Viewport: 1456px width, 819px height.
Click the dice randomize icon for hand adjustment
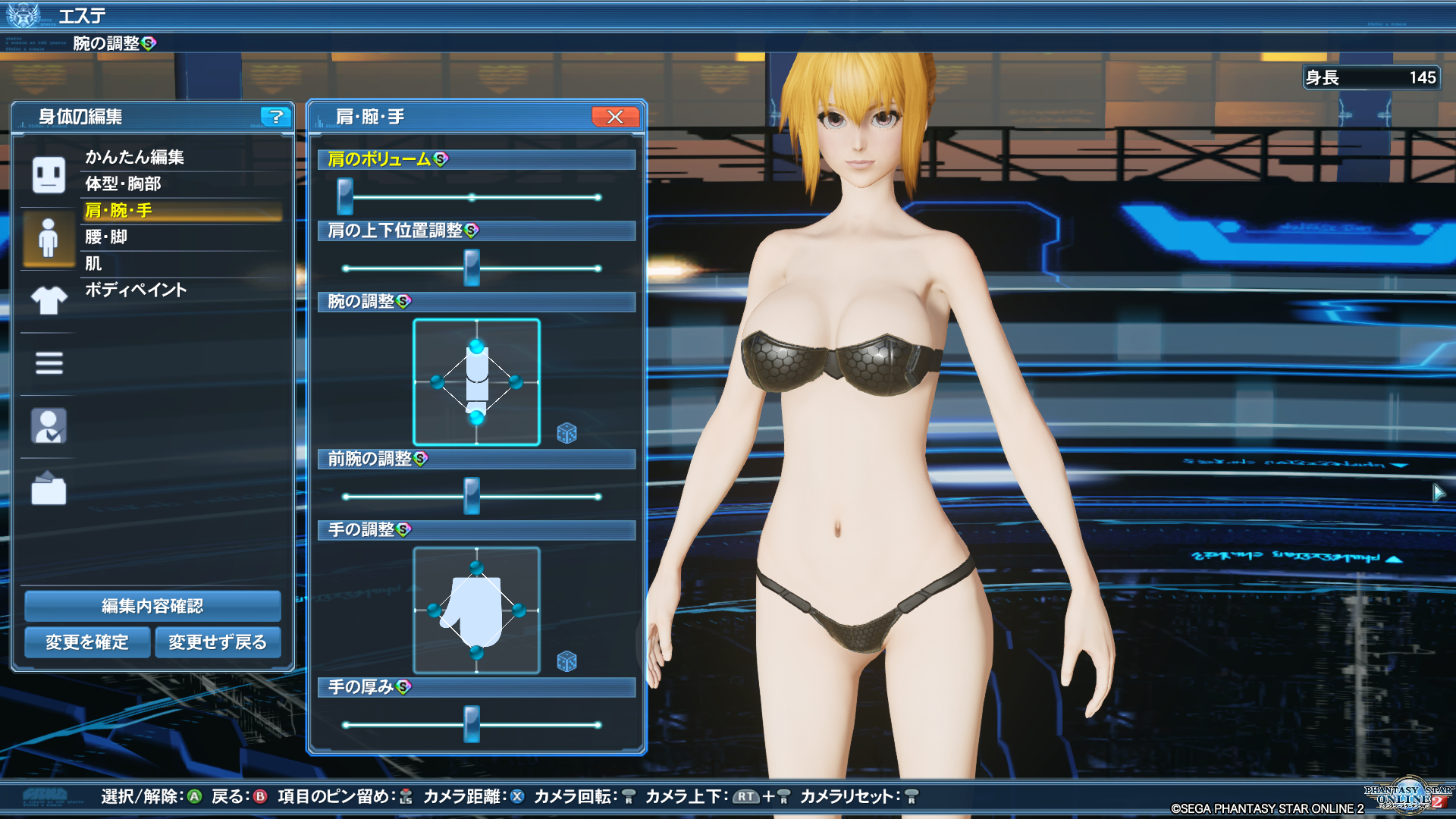coord(566,661)
